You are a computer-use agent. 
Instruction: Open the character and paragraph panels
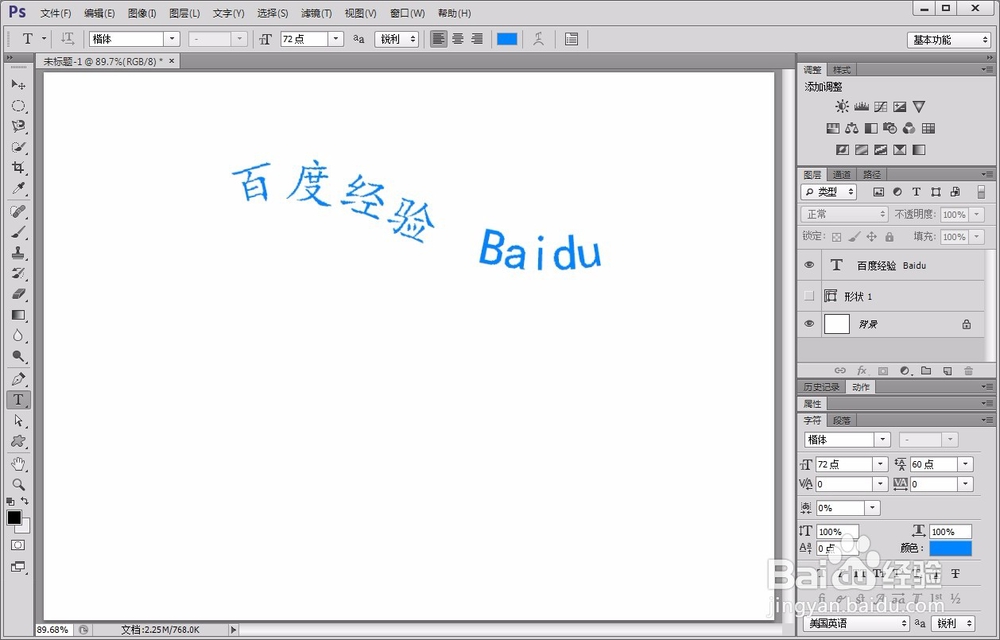point(571,39)
